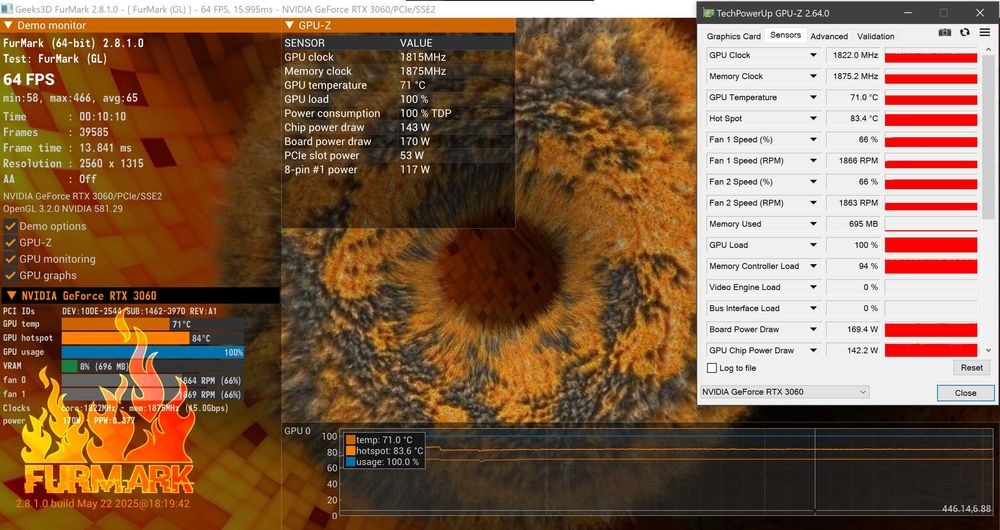
Task: Toggle the GPU-Z checkbox in FurMark
Action: click(10, 242)
